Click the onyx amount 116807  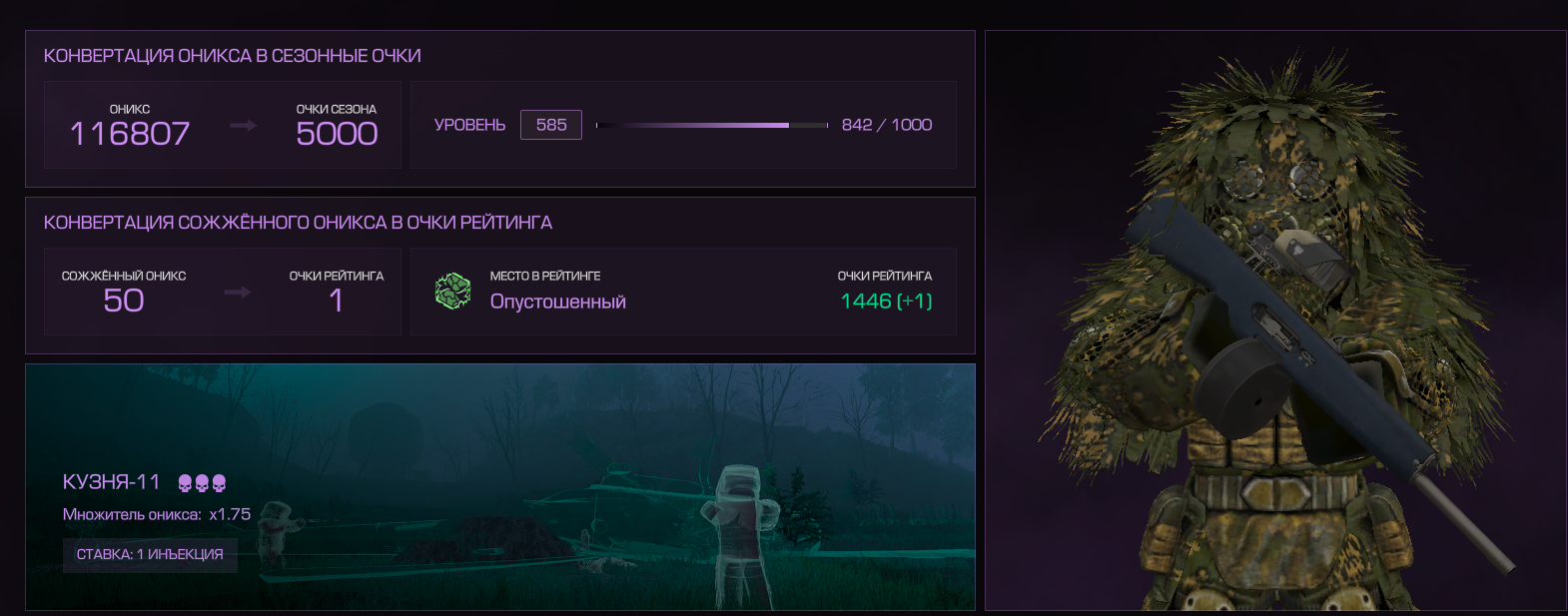coord(130,134)
